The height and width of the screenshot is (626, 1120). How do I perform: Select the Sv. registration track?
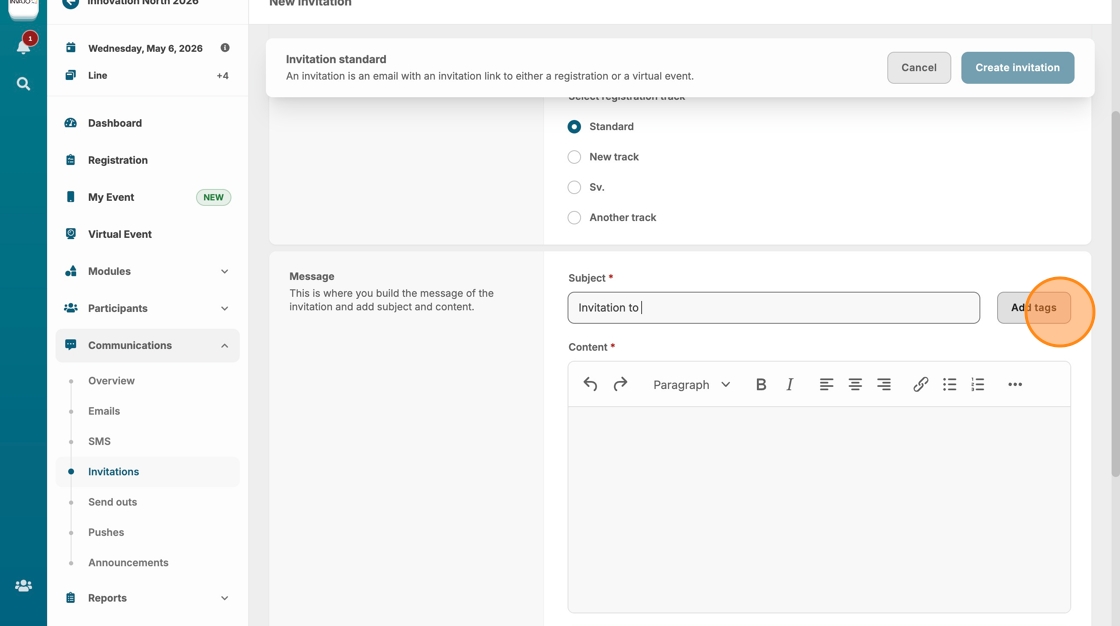[574, 187]
